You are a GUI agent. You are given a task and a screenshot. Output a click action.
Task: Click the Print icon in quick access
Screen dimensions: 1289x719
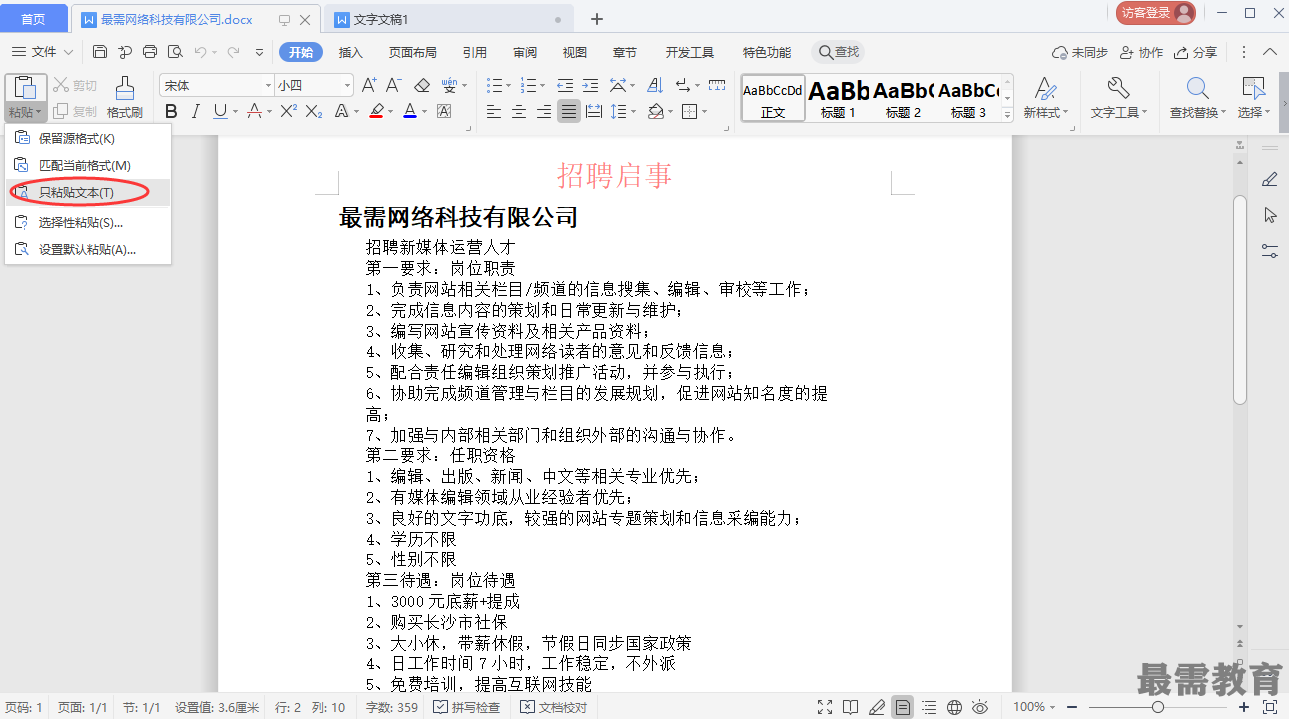pos(150,52)
